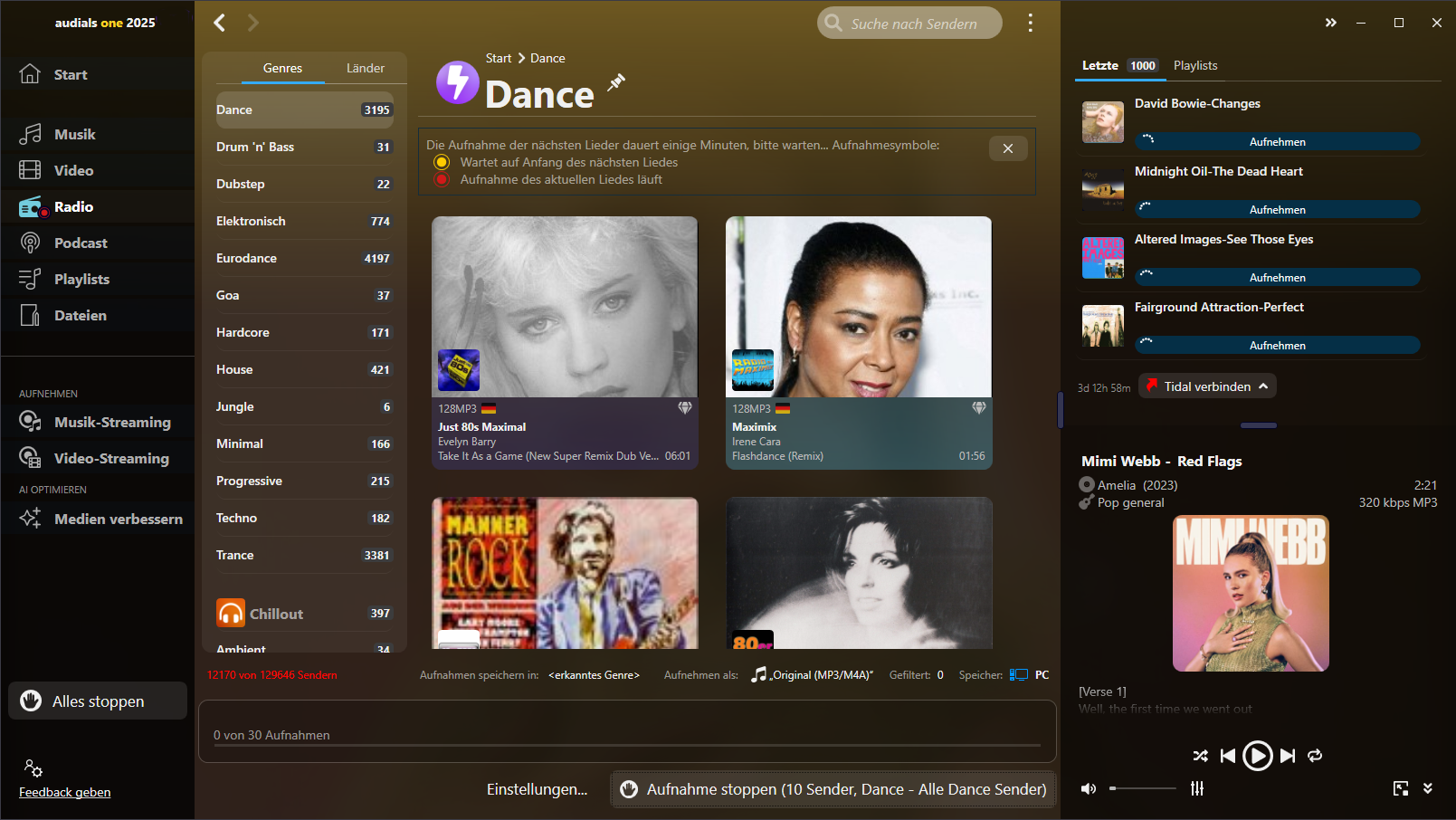Screen dimensions: 1456x820
Task: Switch to the Länder tab
Action: (366, 68)
